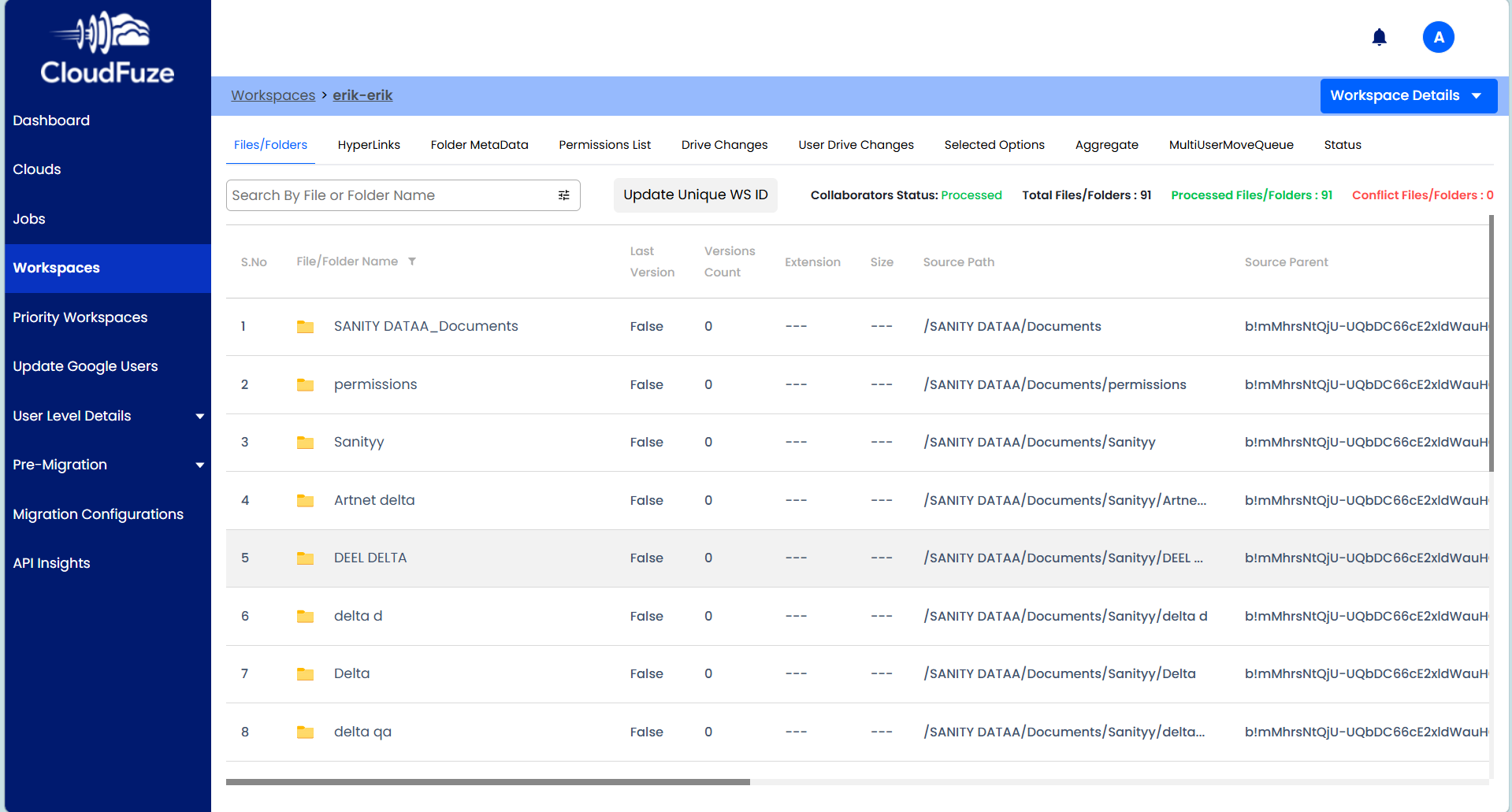This screenshot has height=812, width=1512.
Task: Open Migration Configurations page
Action: tap(98, 514)
